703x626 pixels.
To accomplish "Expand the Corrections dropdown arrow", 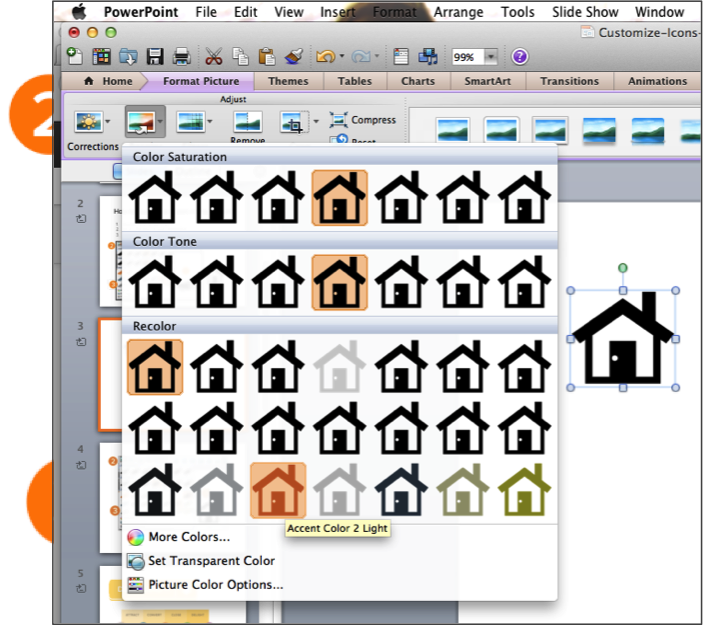I will [108, 122].
